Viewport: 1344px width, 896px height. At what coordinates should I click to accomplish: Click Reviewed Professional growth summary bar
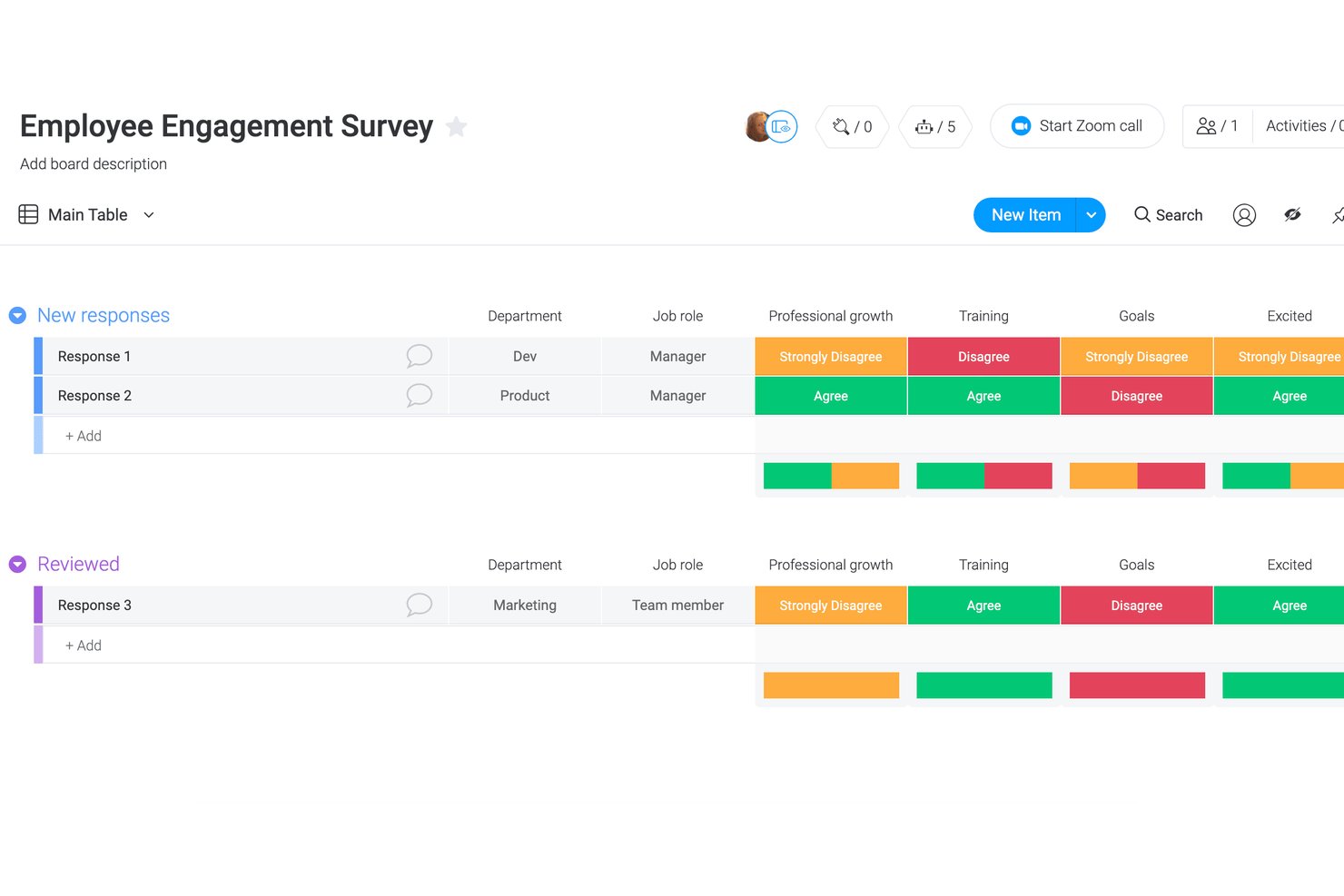click(831, 685)
